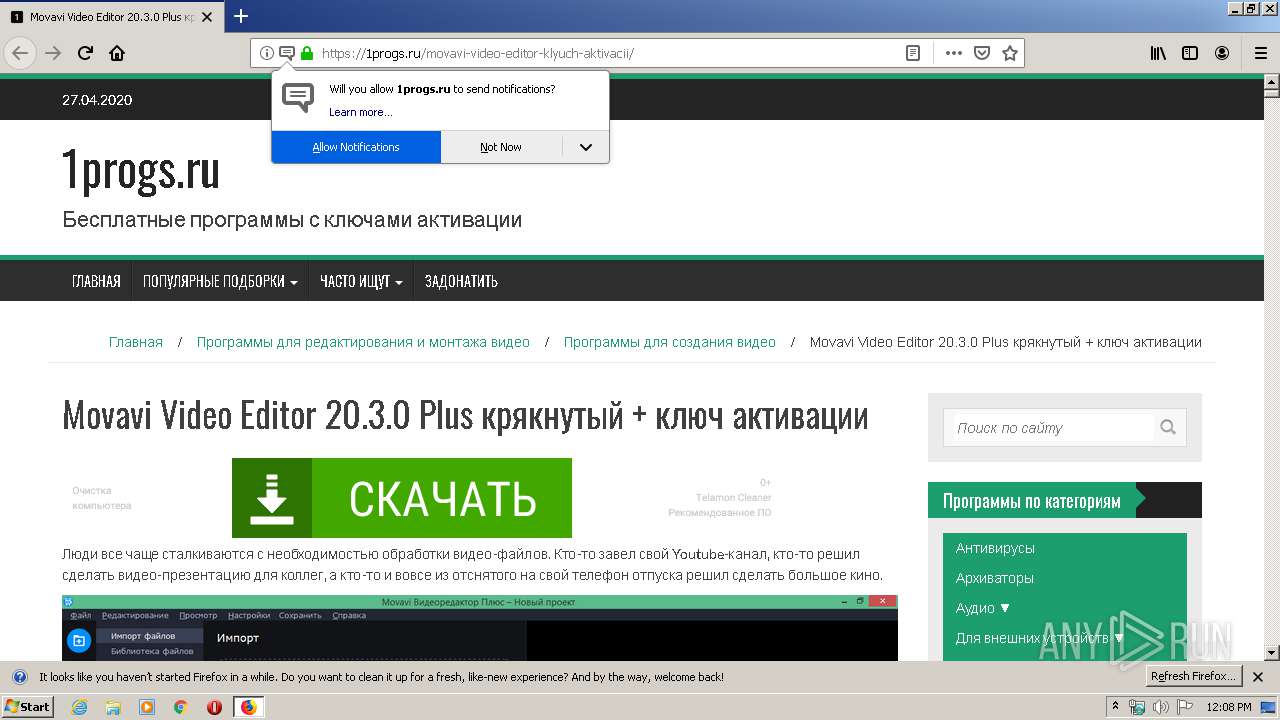Viewport: 1280px width, 720px height.
Task: Click the notification permission icon in address bar
Action: [x=286, y=53]
